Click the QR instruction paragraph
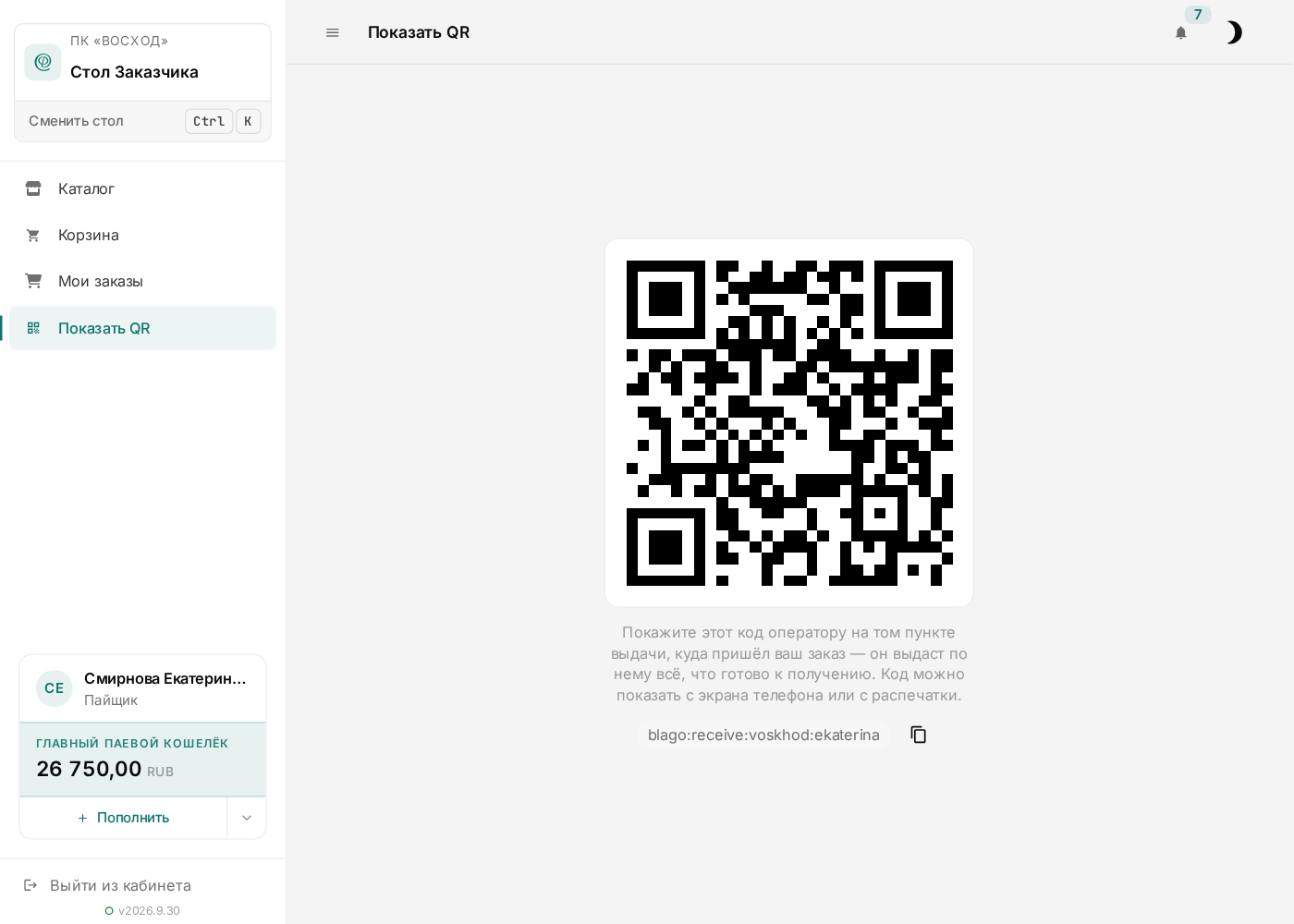The image size is (1294, 924). coord(789,663)
